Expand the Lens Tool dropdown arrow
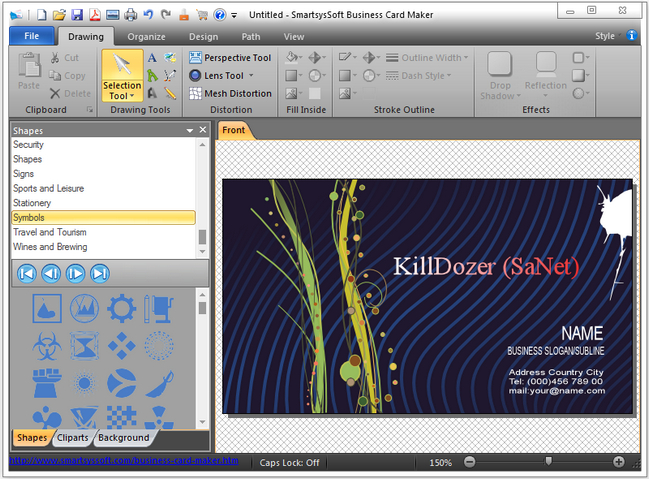Viewport: 649px width, 479px height. pos(251,75)
